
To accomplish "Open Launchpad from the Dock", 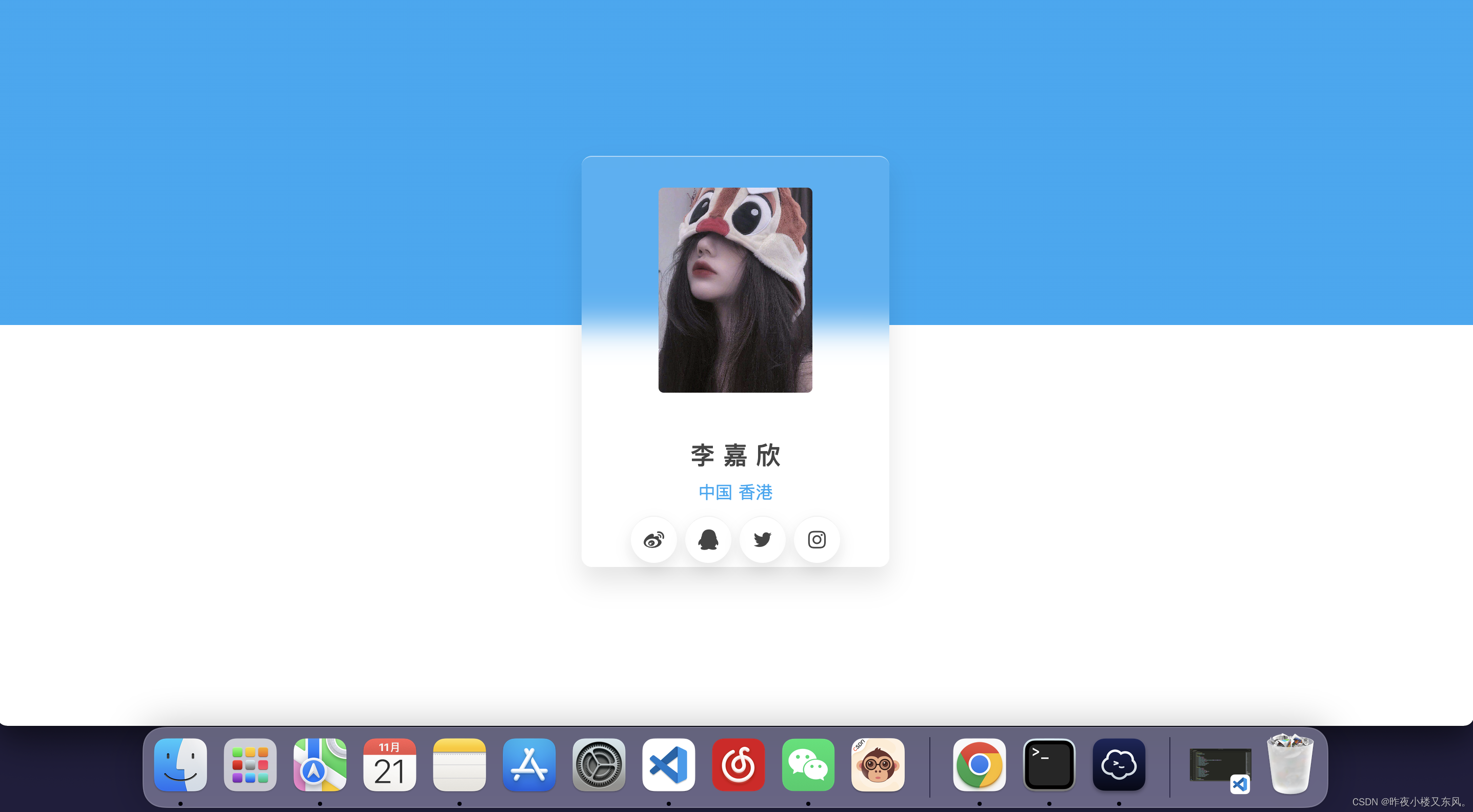I will click(250, 764).
